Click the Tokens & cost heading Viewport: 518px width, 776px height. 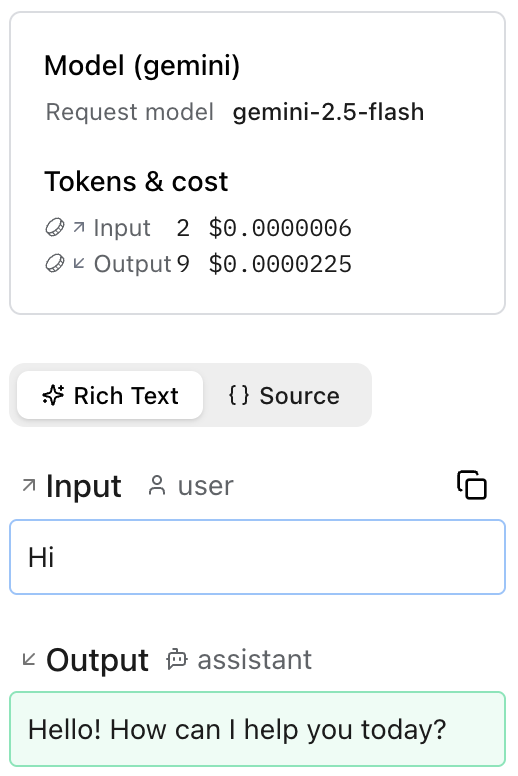click(x=137, y=182)
